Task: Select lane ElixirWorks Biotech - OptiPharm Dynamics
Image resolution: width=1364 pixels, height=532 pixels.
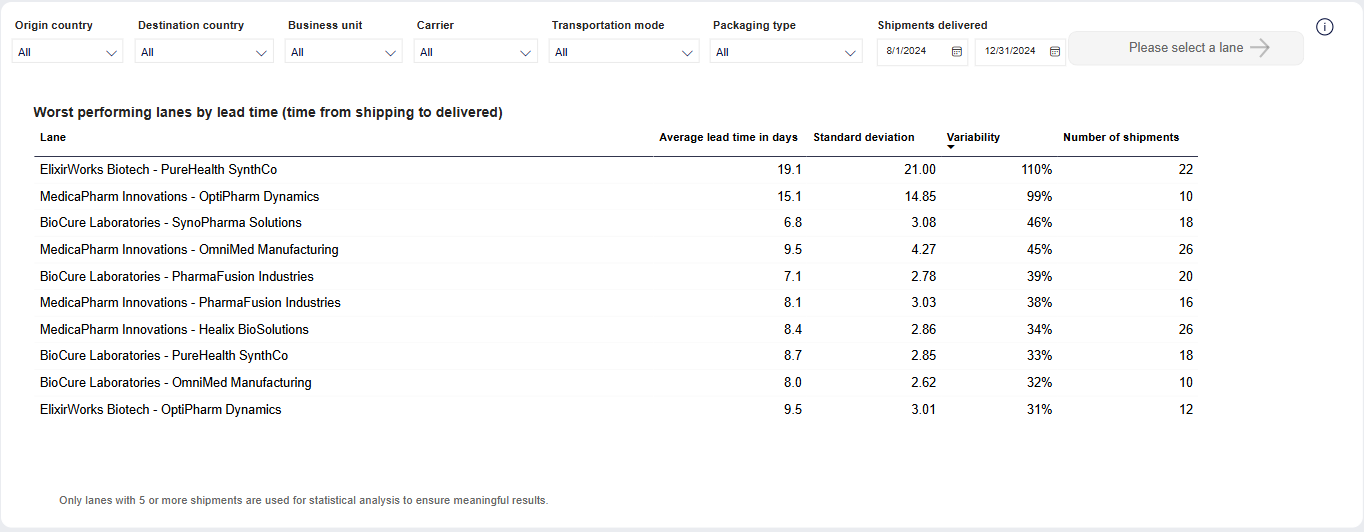Action: [161, 409]
